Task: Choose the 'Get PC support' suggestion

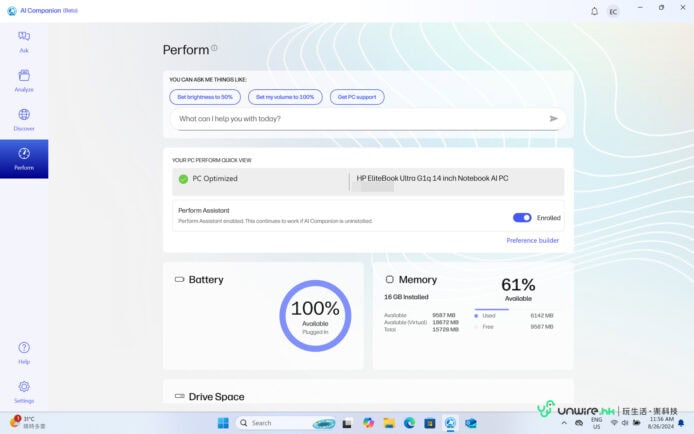Action: [357, 97]
